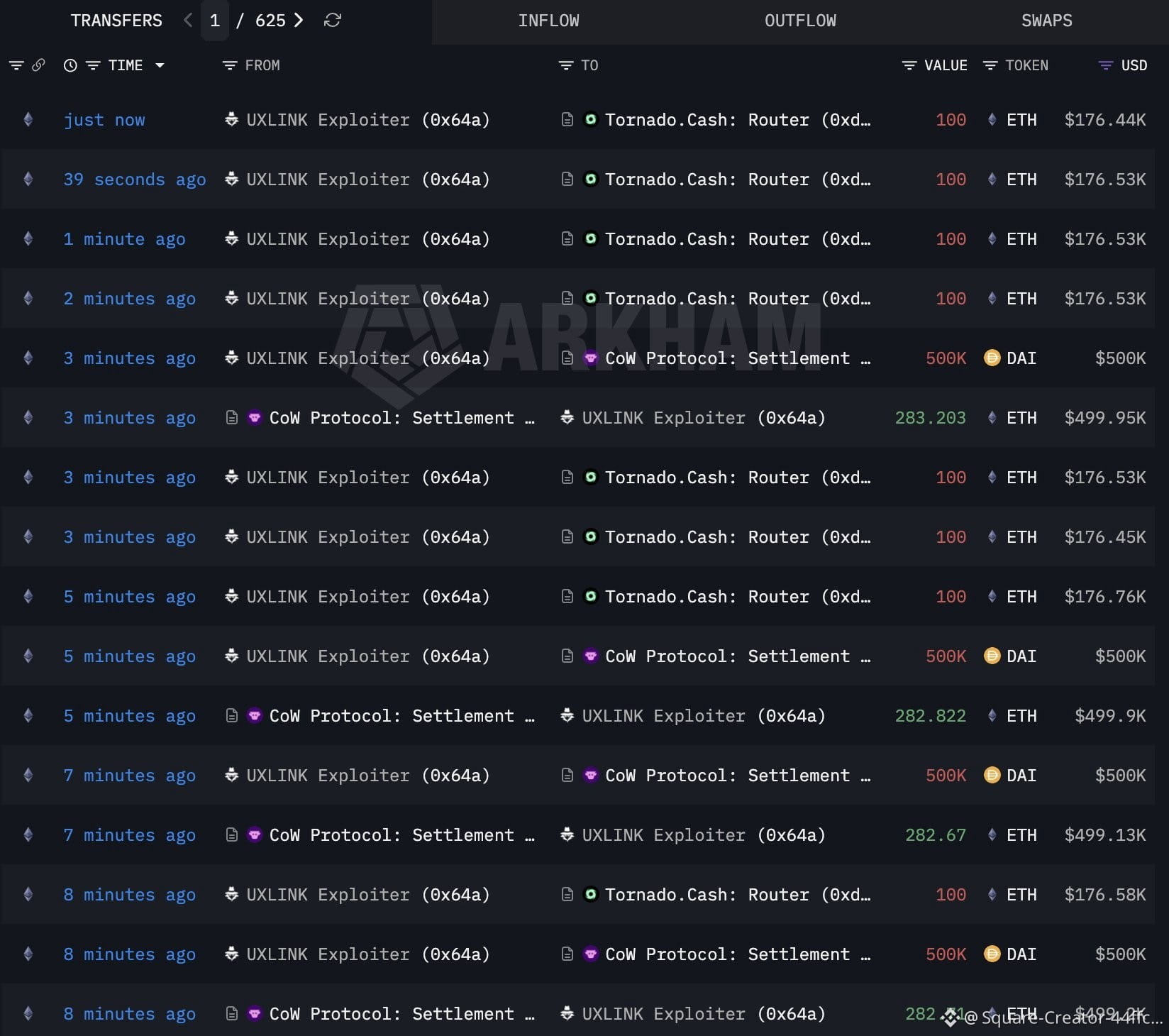Click Tornado.Cash logo in $176.58K row
The image size is (1169, 1036).
tap(590, 894)
